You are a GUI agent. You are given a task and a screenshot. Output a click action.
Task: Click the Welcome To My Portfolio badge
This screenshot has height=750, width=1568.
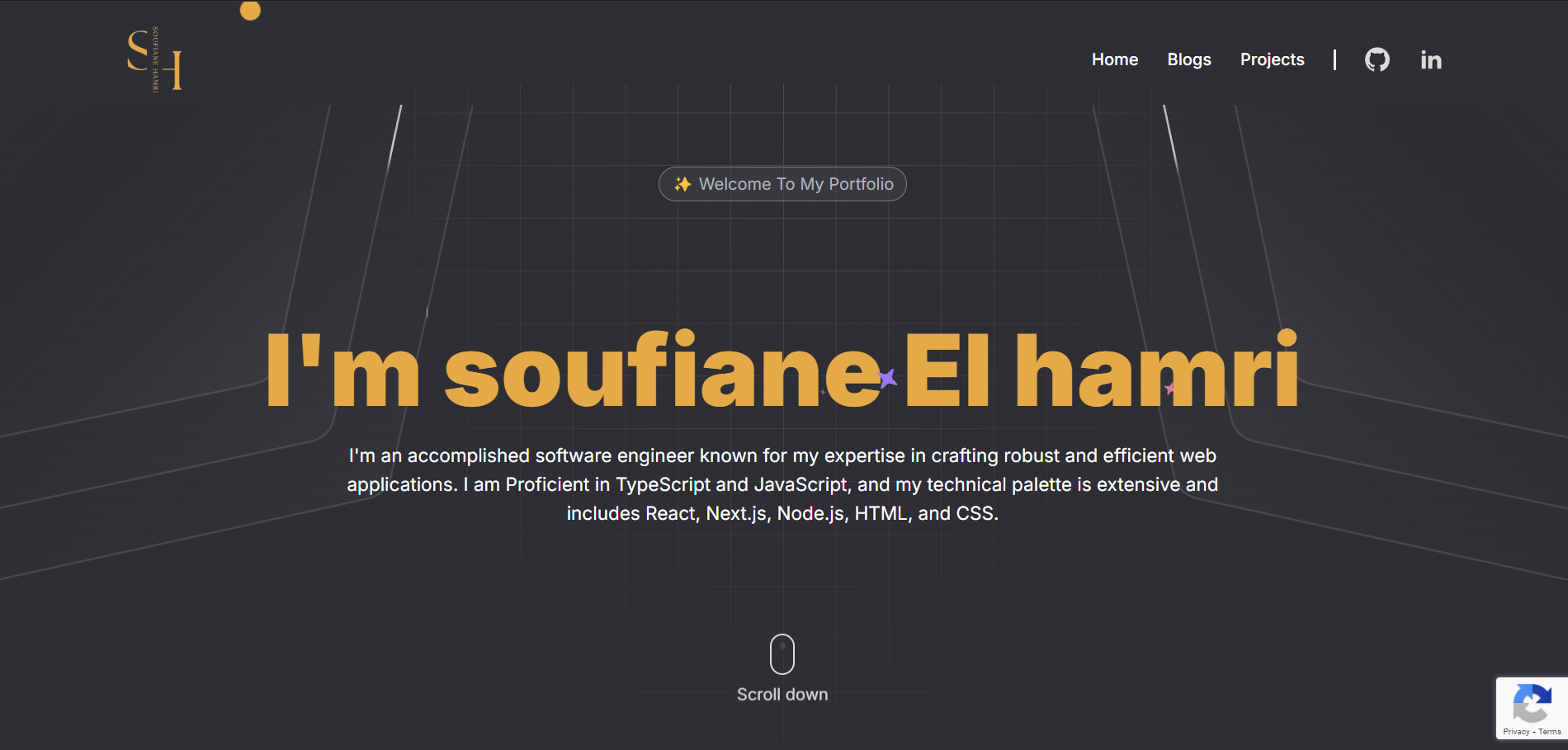coord(782,184)
